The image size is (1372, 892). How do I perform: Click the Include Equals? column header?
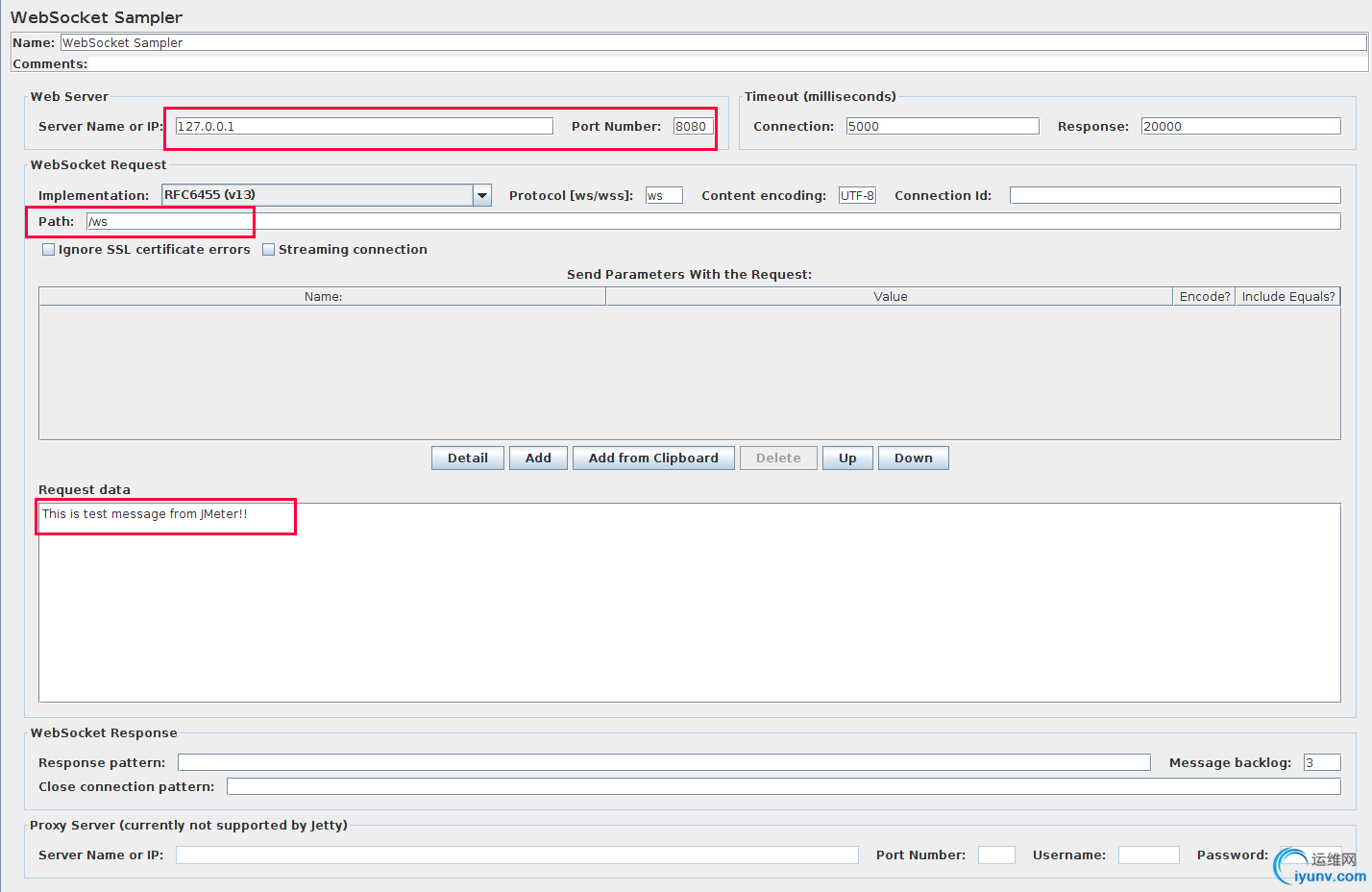point(1287,296)
